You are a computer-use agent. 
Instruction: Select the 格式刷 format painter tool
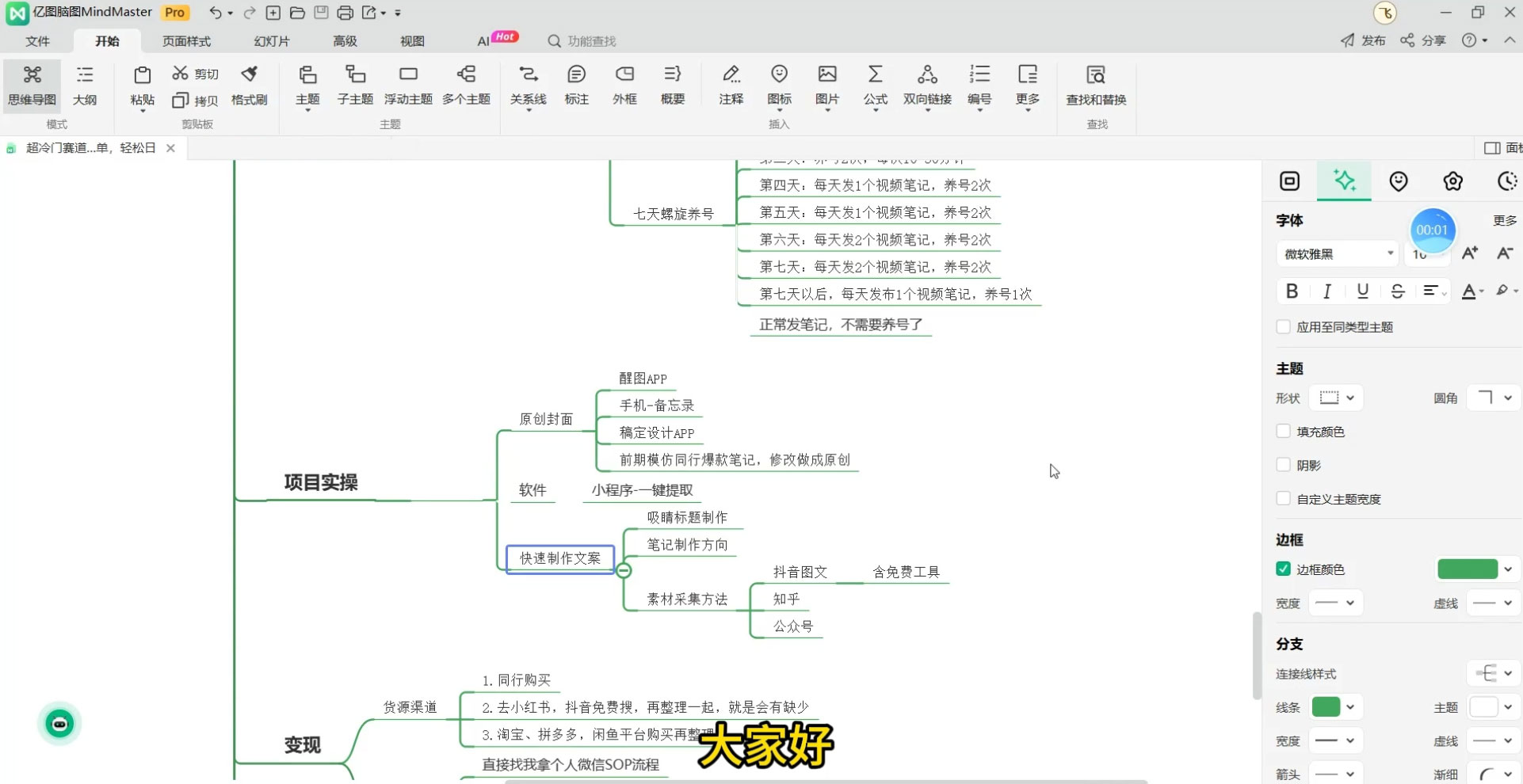click(x=249, y=86)
